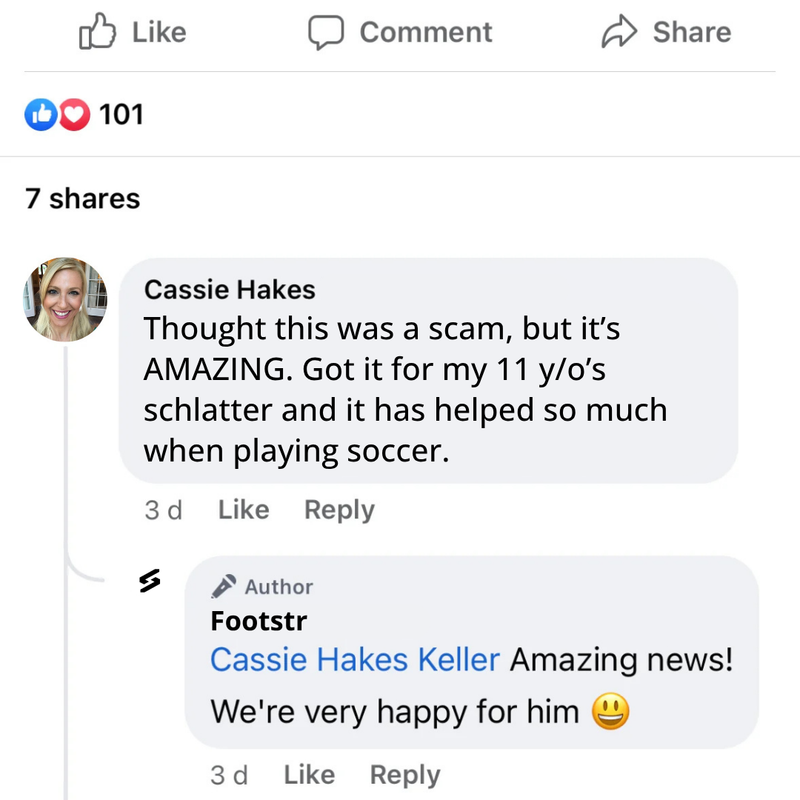Viewport: 800px width, 800px height.
Task: Click the Comment speech bubble icon
Action: [326, 32]
